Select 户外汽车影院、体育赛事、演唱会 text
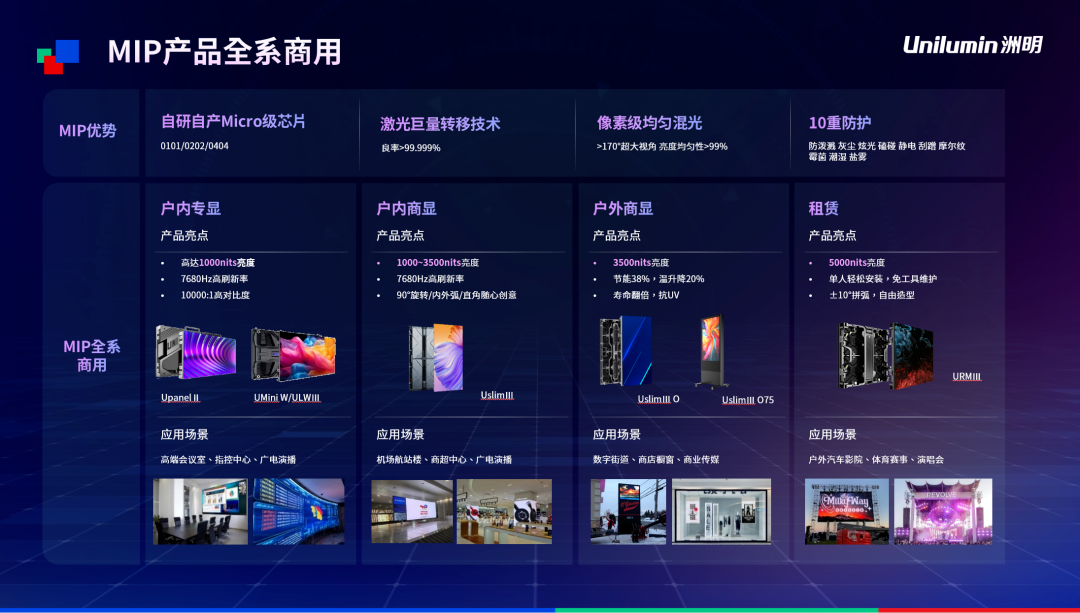Image resolution: width=1080 pixels, height=613 pixels. 876,459
